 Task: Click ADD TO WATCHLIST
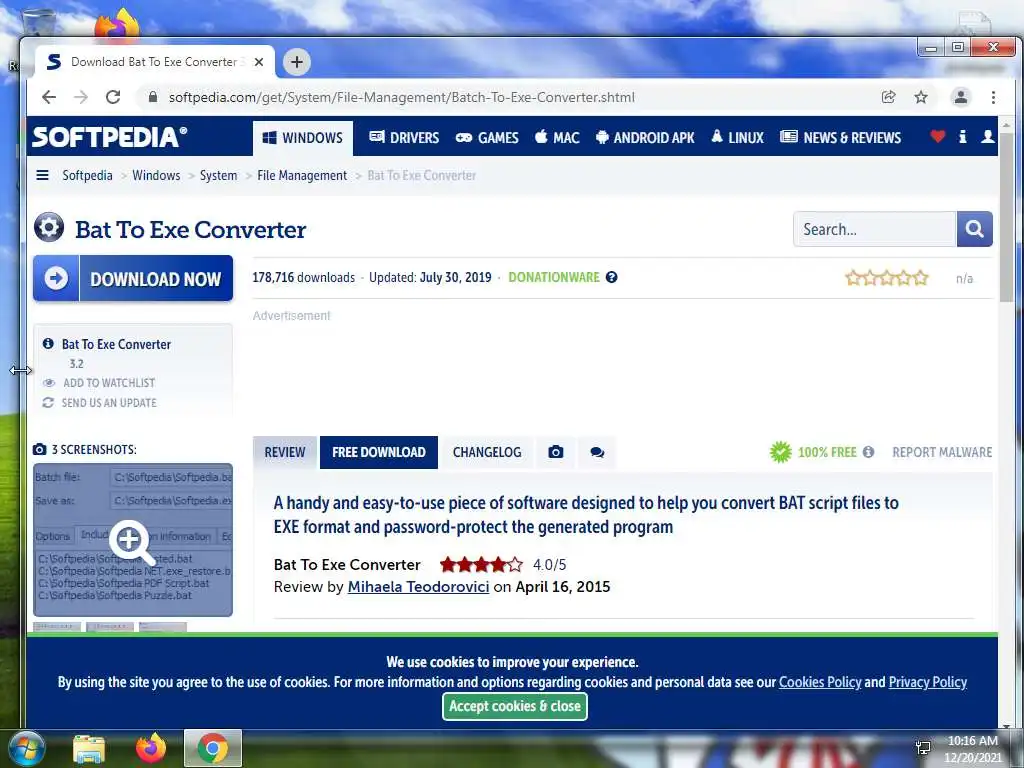pos(109,383)
